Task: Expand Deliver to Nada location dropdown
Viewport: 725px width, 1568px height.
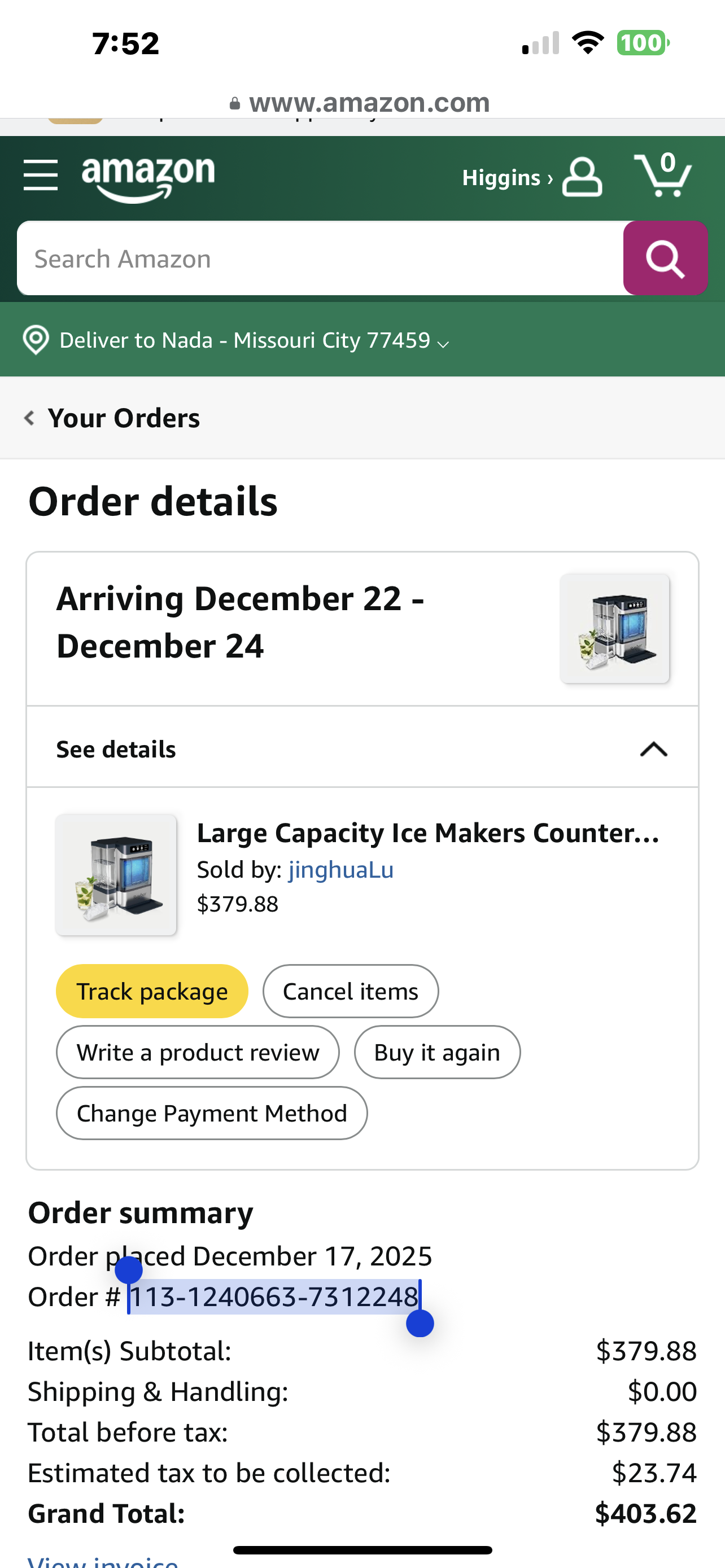Action: point(444,344)
